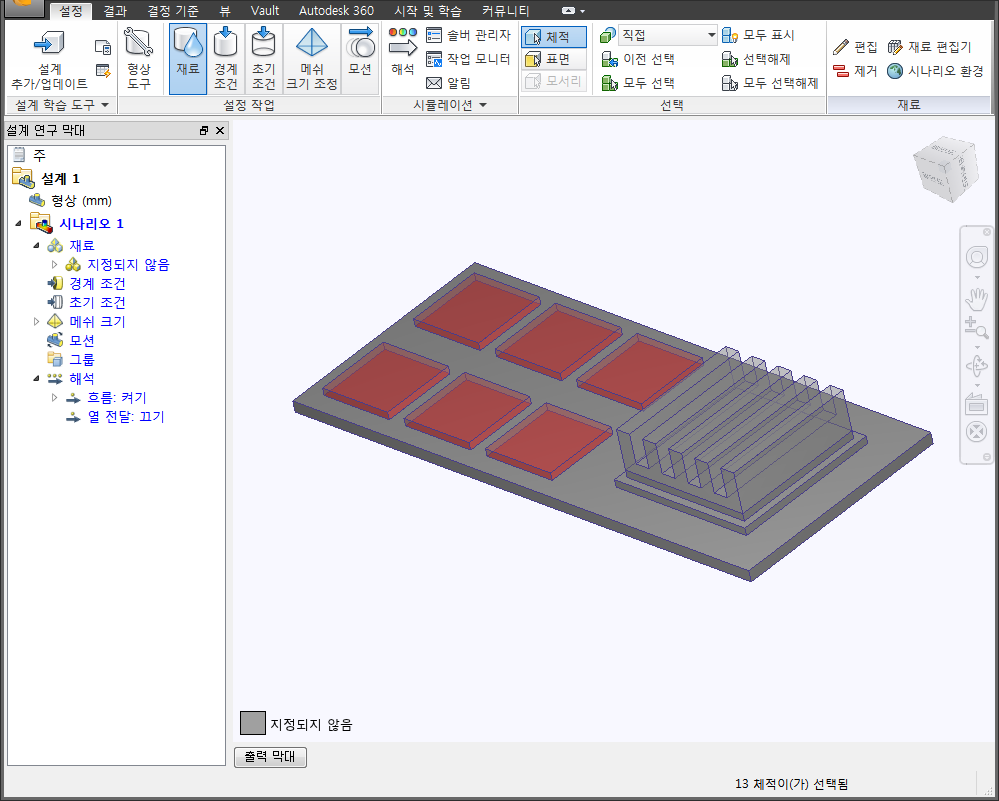Float the 설계 연구 막대 panel

point(204,130)
